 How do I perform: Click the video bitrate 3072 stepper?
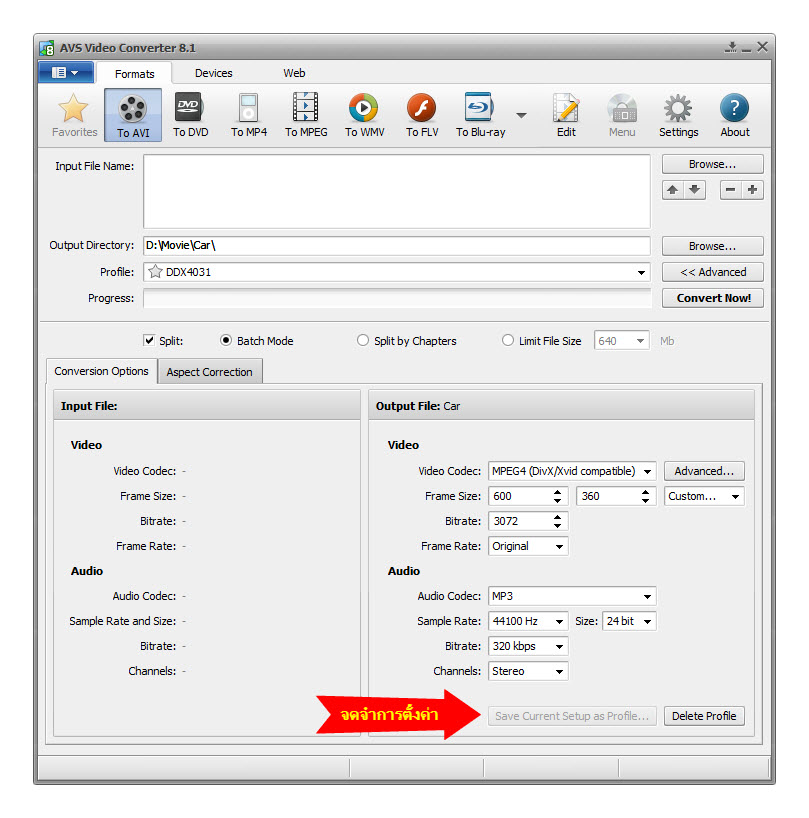[558, 521]
